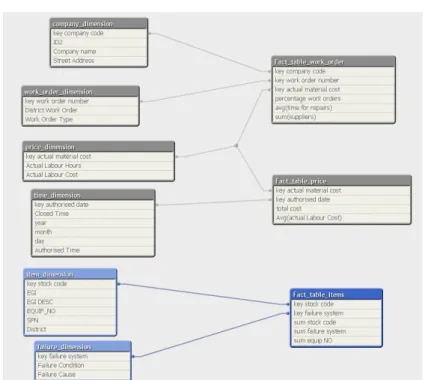Screen dimensions: 425x380
Task: Click 'key failure system' in Fact_table_items
Action: pos(336,313)
